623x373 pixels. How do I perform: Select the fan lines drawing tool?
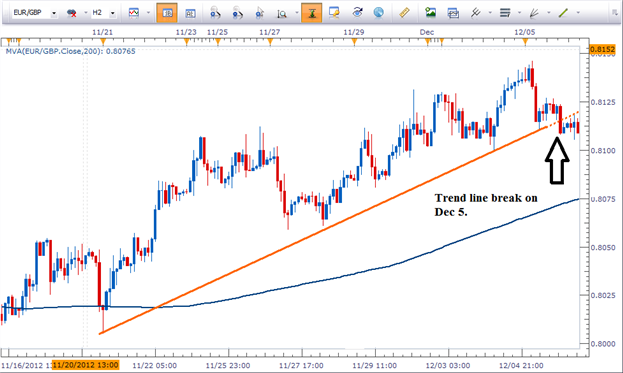pos(534,13)
